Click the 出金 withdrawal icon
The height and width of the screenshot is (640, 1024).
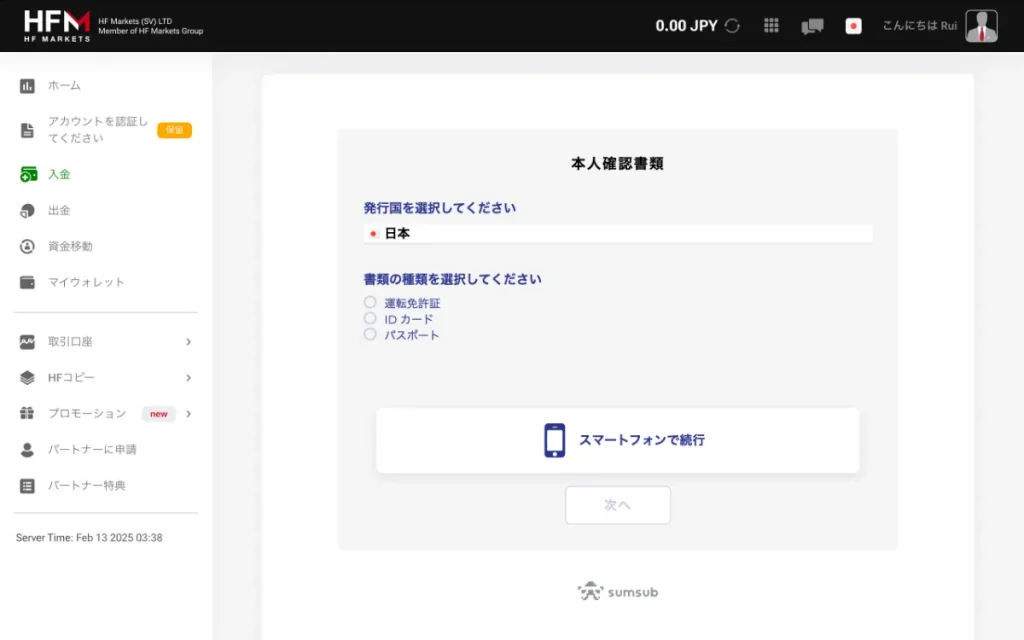point(27,210)
